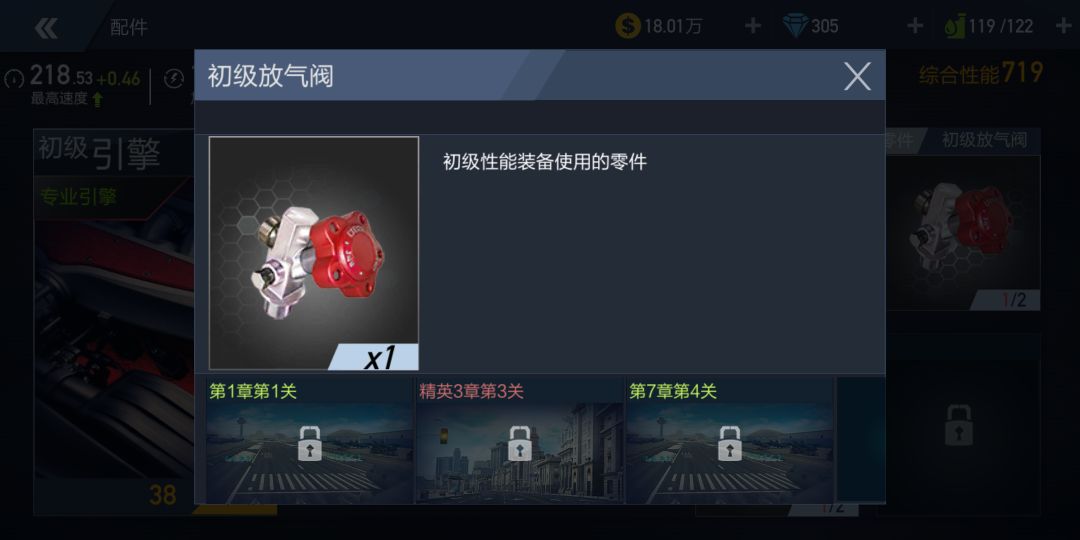Click the lock icon on 精英3章第3关

click(520, 443)
